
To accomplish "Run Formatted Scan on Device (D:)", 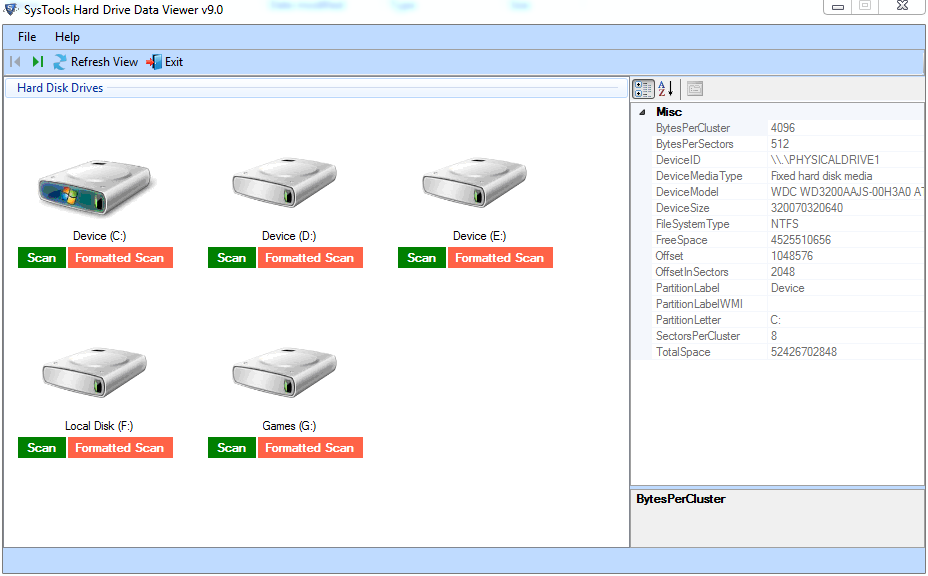I will coord(310,258).
